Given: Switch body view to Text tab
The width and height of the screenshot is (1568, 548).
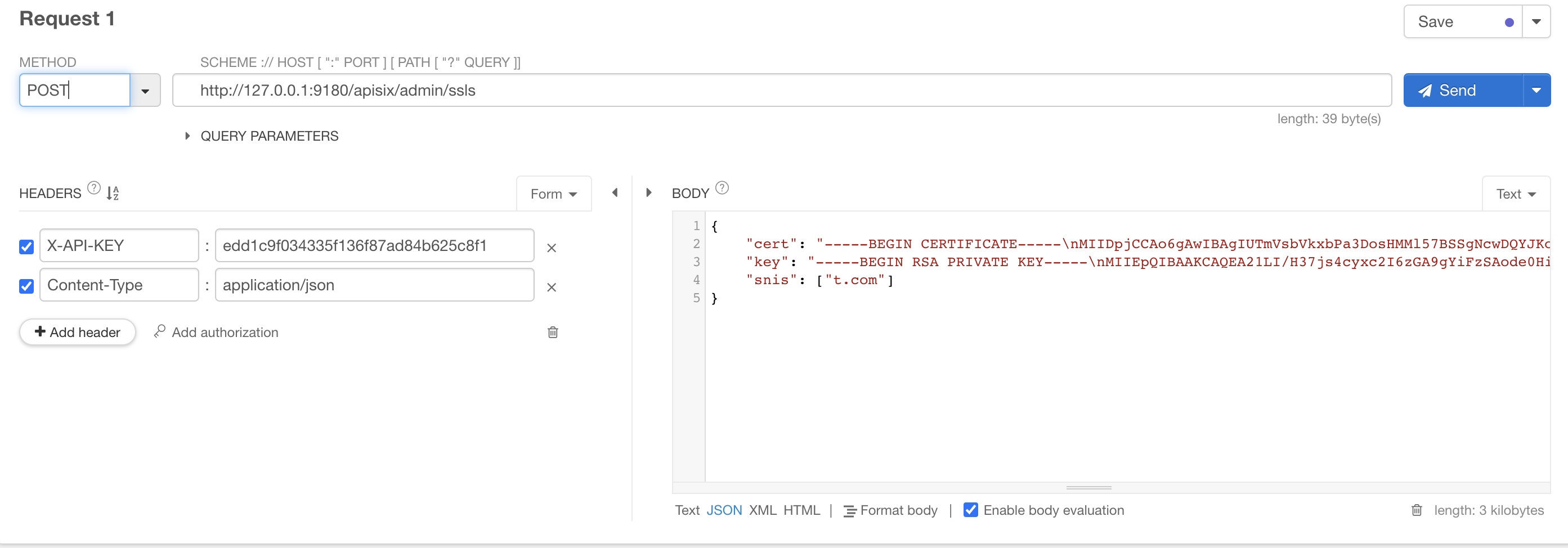Looking at the screenshot, I should 687,510.
